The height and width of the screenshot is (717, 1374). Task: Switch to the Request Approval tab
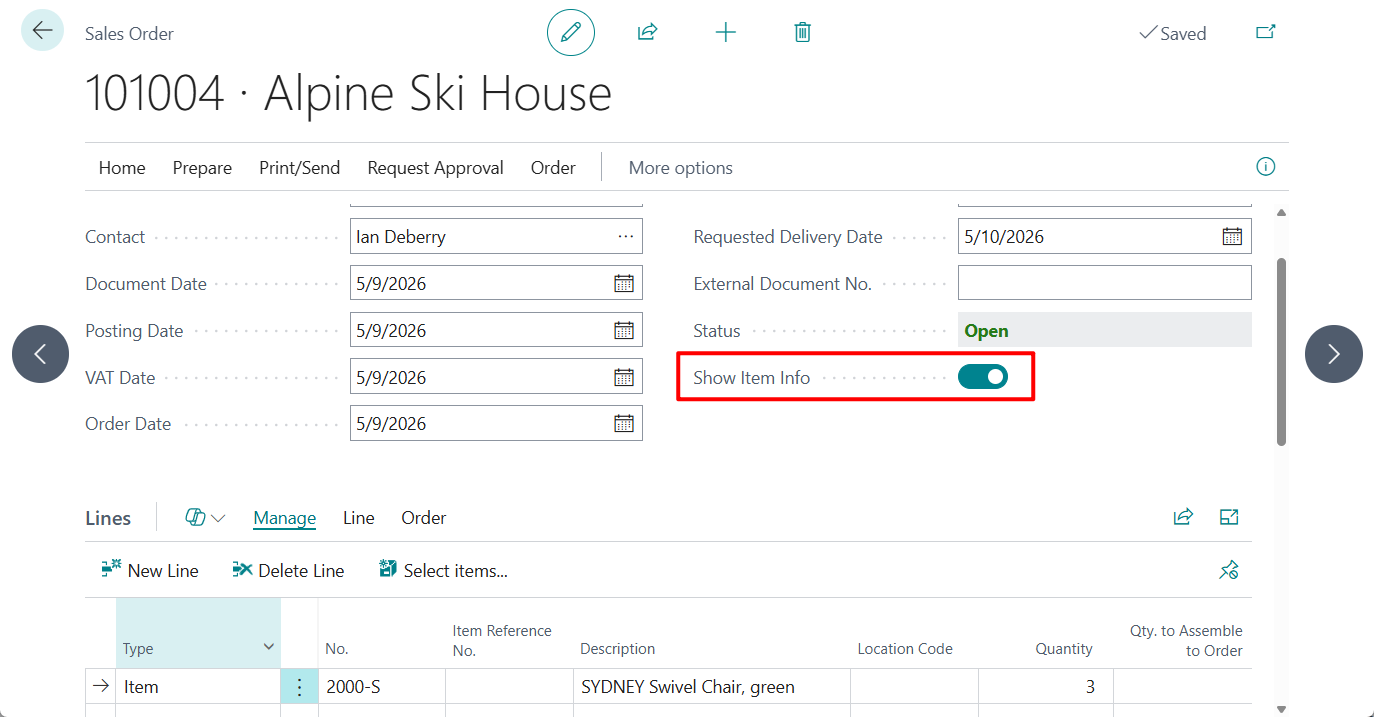click(435, 167)
